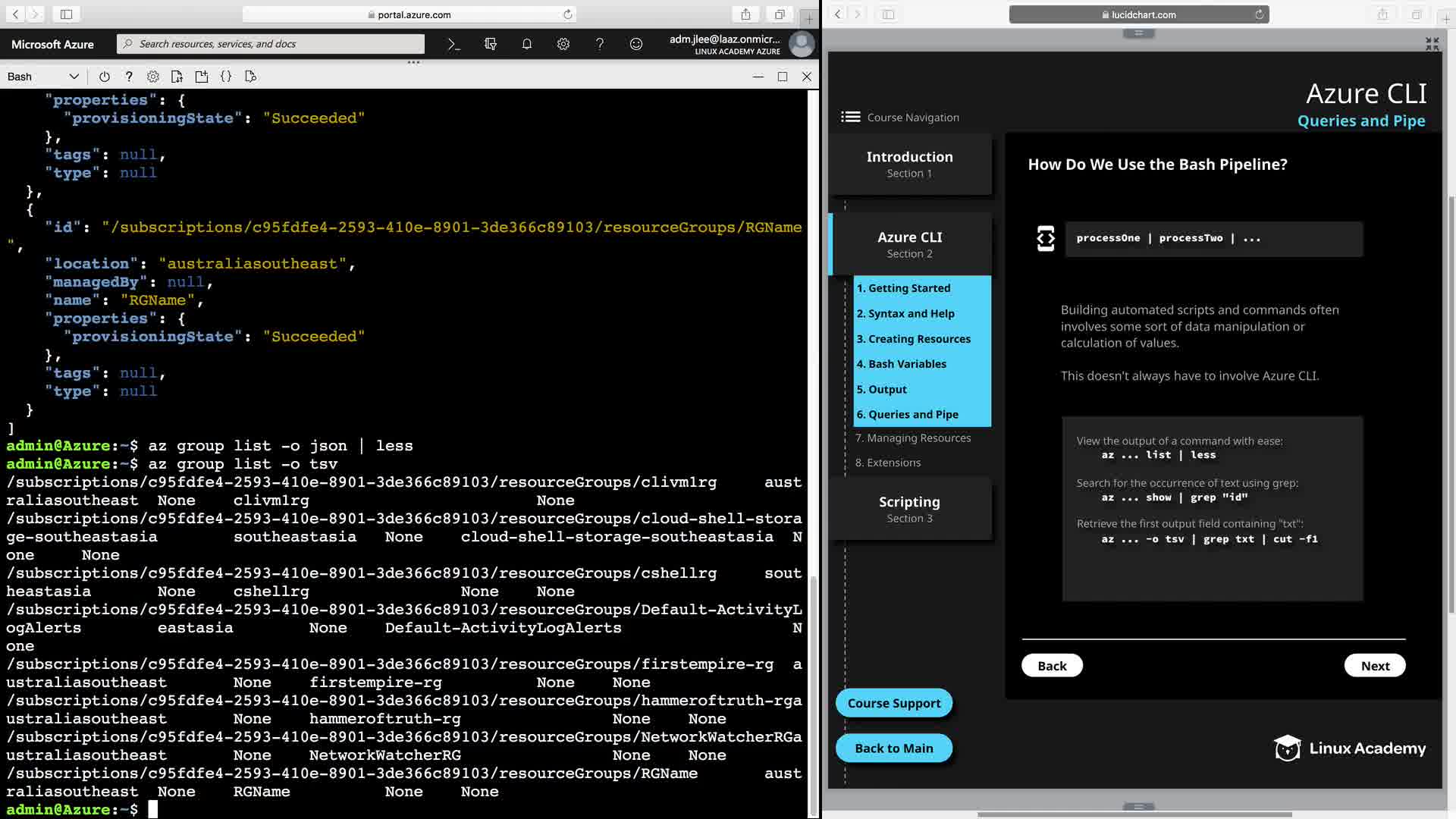
Task: Click the Next button
Action: (x=1374, y=665)
